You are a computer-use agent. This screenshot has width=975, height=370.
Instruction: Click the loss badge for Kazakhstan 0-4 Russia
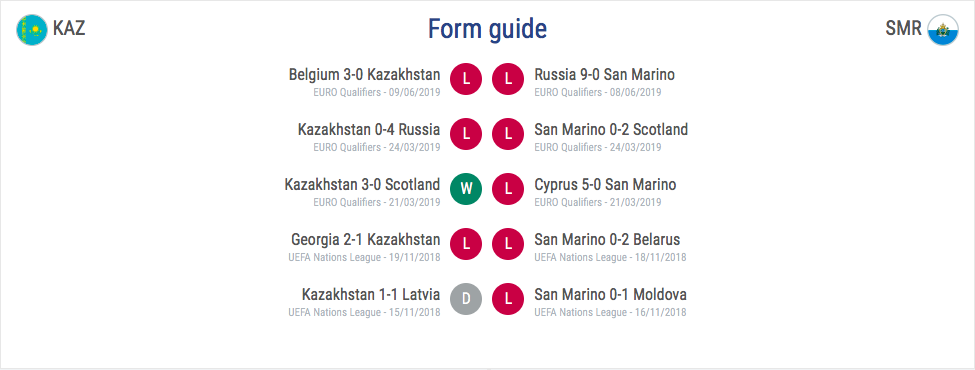coord(466,134)
